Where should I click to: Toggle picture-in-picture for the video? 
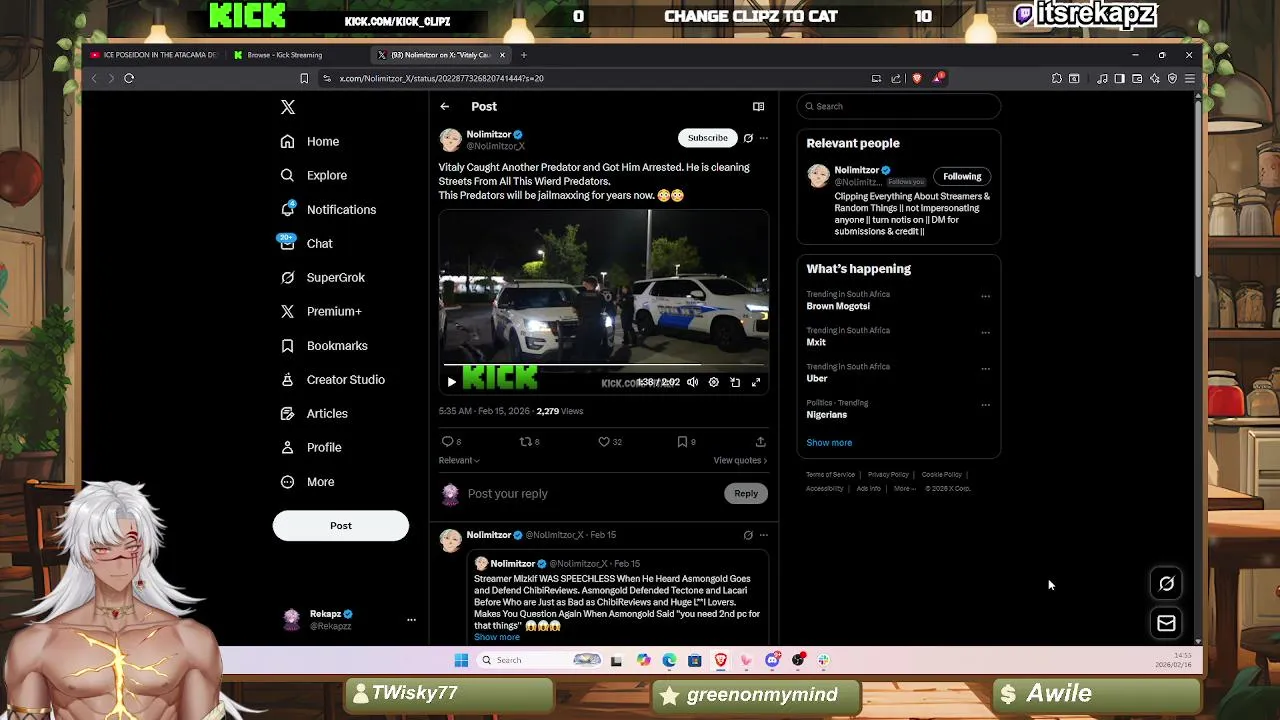point(735,382)
